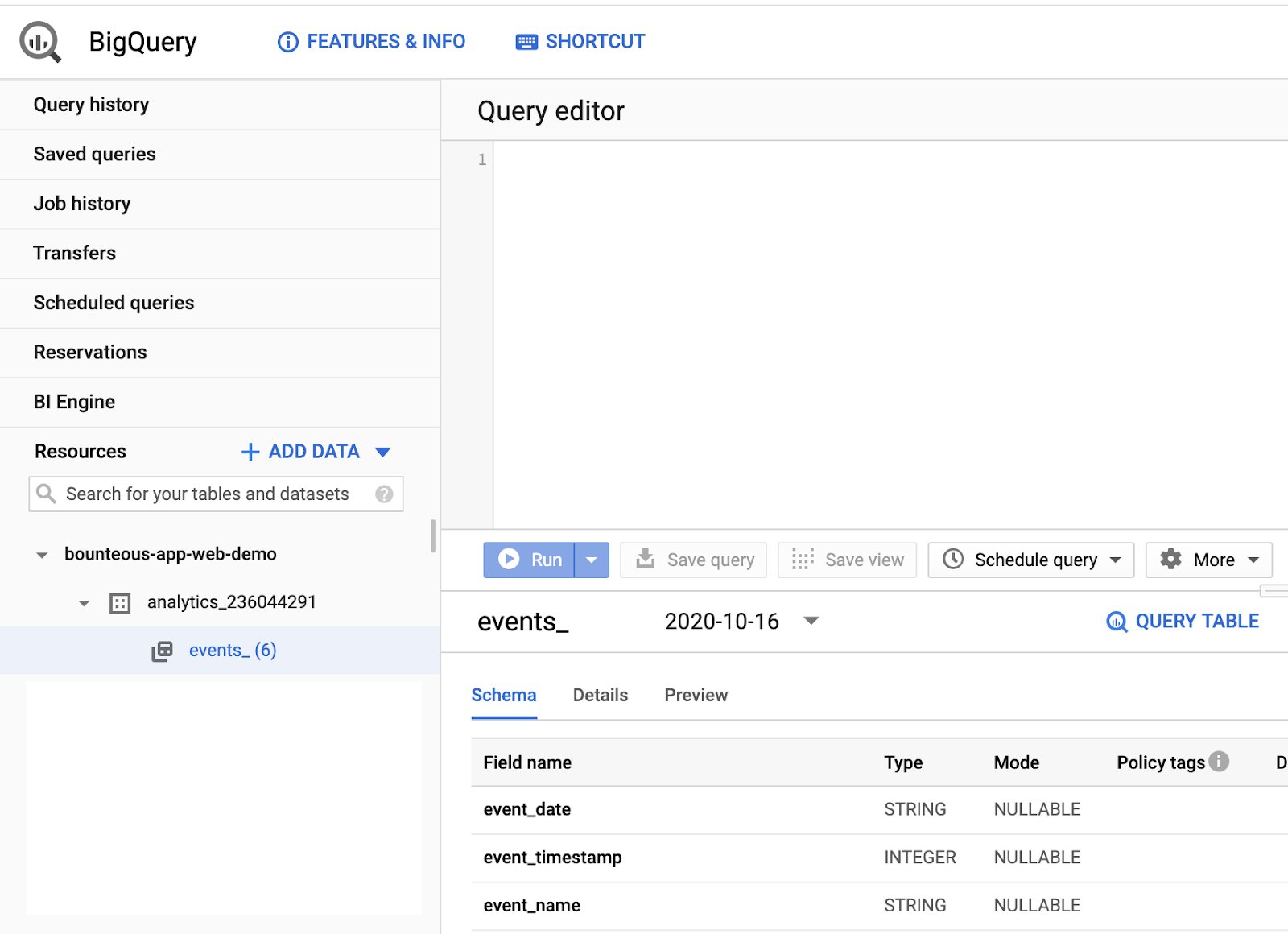Screen dimensions: 1288x934
Task: Open the FEATURES & INFO link
Action: [371, 41]
